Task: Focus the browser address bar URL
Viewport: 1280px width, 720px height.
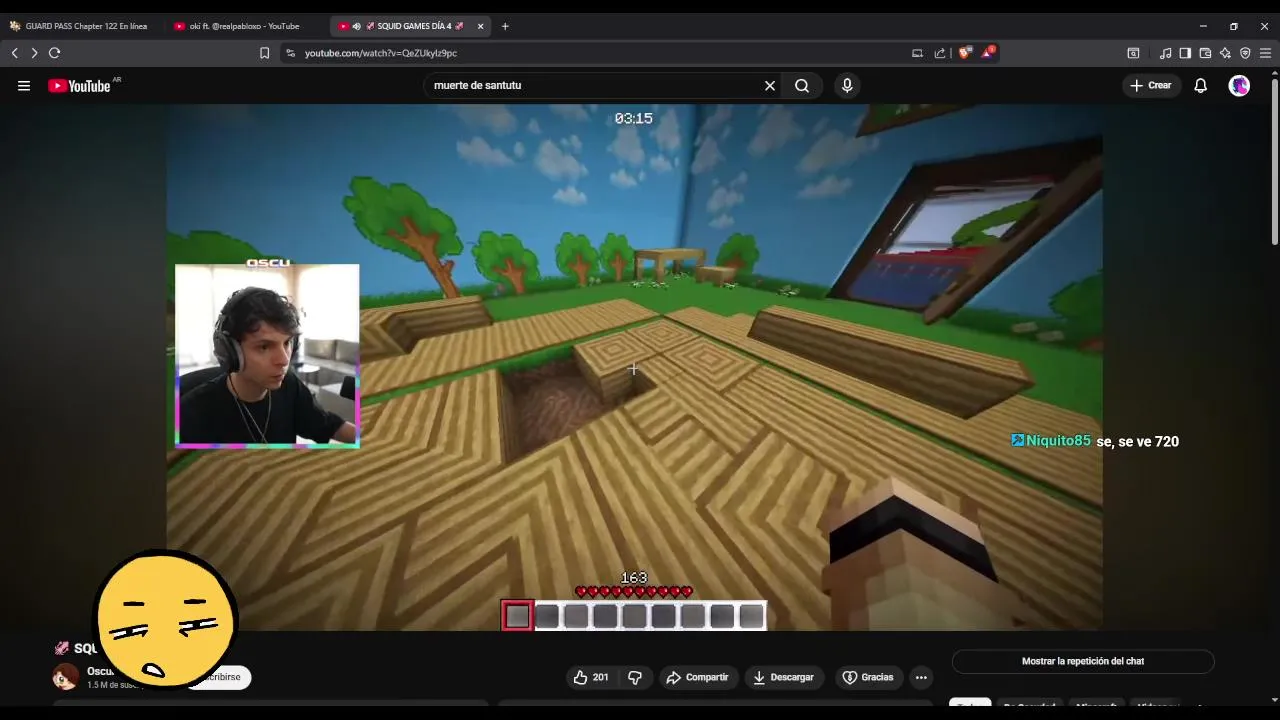Action: (x=600, y=53)
